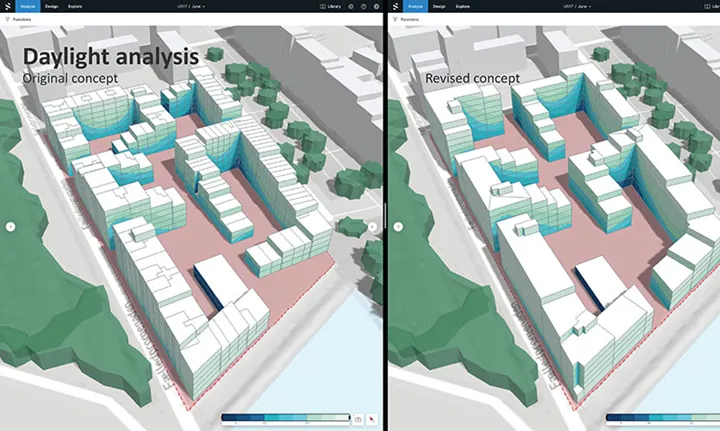Open the UNIT / June project dropdown in right window
The height and width of the screenshot is (431, 720).
578,6
